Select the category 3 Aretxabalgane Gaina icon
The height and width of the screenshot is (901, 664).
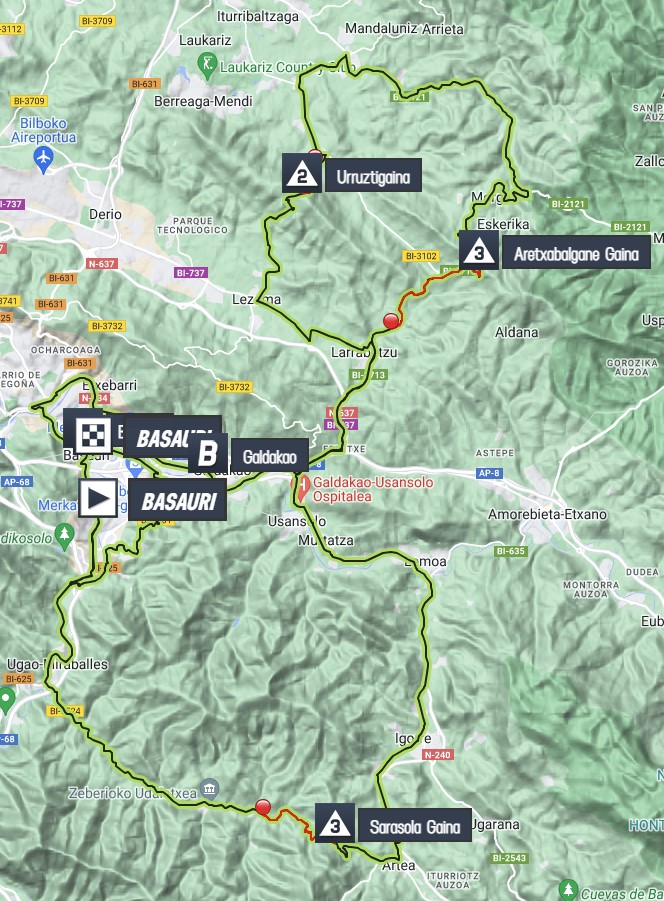[x=478, y=251]
